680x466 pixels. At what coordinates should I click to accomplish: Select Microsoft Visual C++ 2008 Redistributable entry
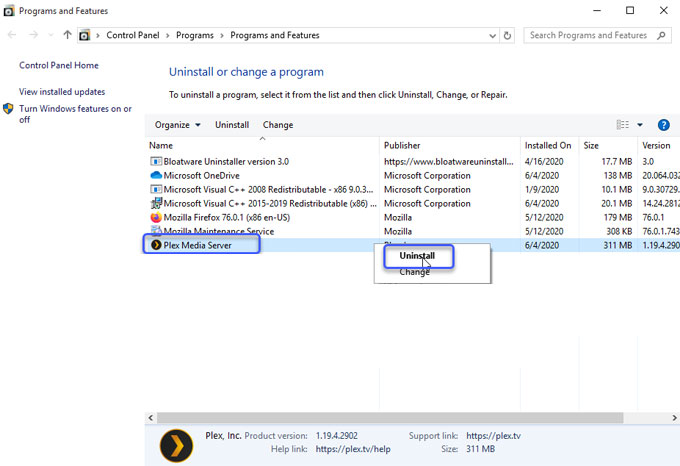click(x=268, y=189)
